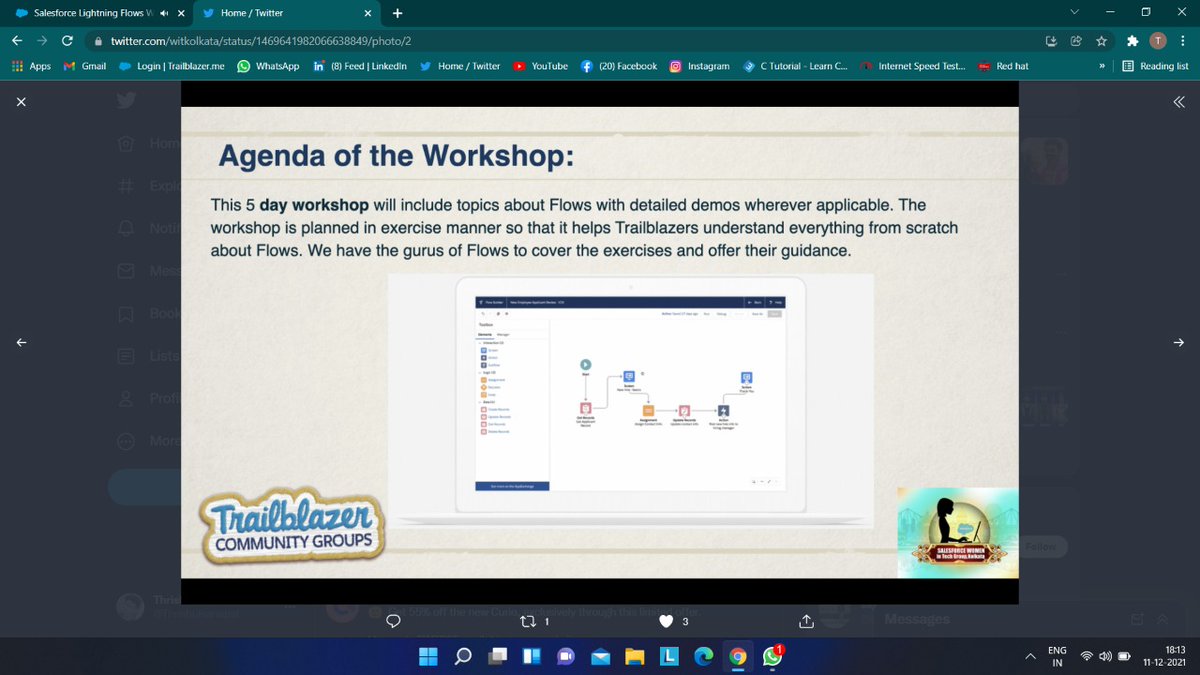
Task: Share this page icon in address bar
Action: [x=1076, y=41]
